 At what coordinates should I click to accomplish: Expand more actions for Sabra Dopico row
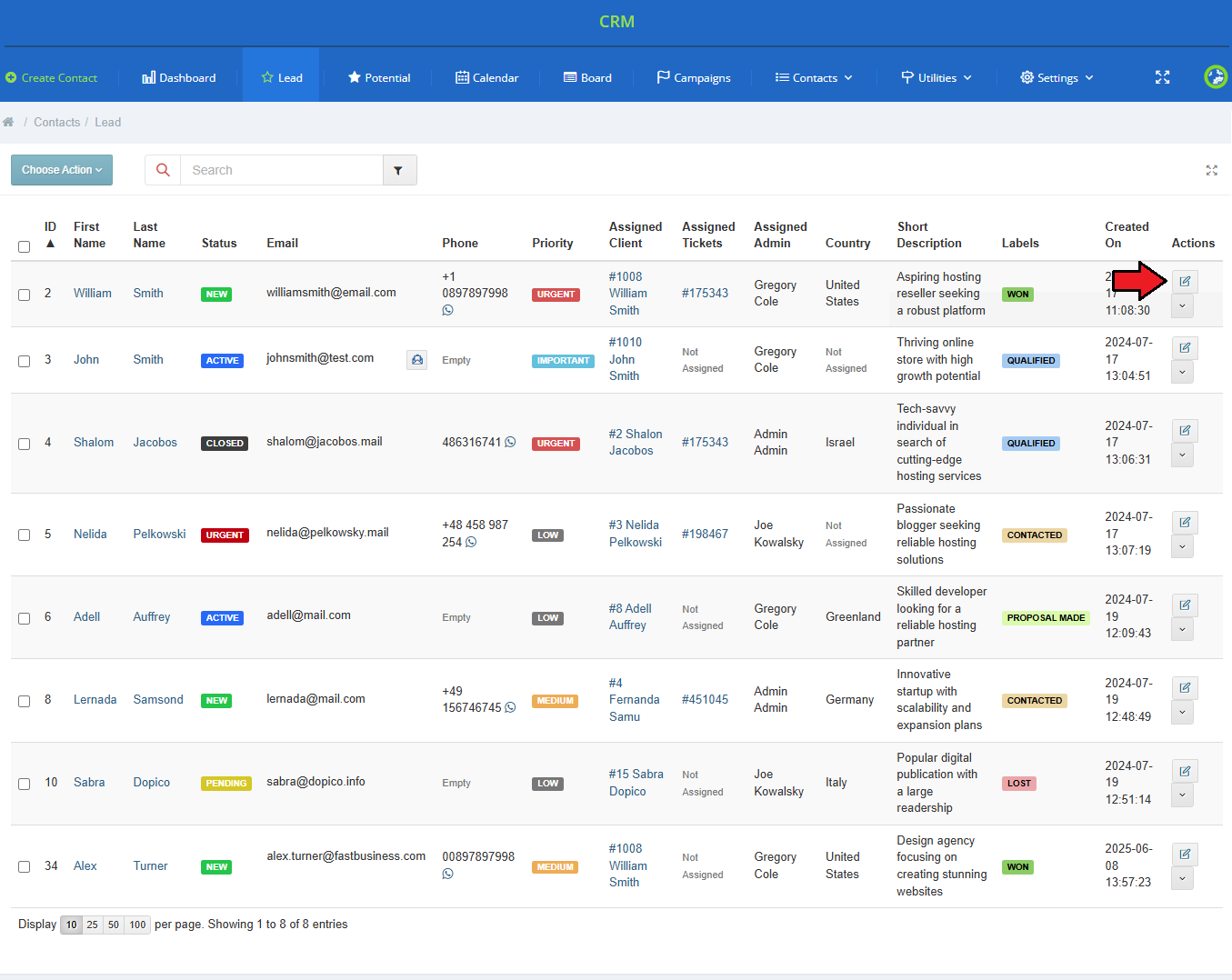[x=1182, y=795]
